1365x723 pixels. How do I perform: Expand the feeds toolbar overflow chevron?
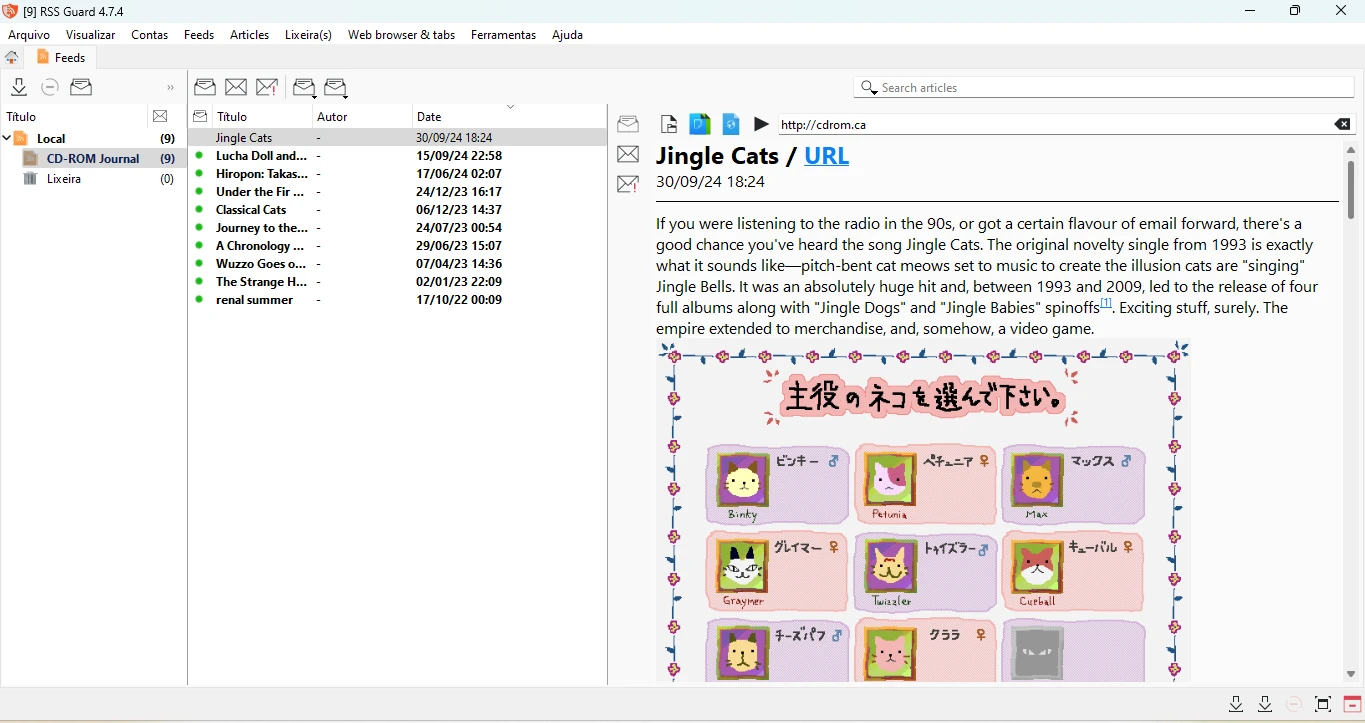click(x=171, y=88)
